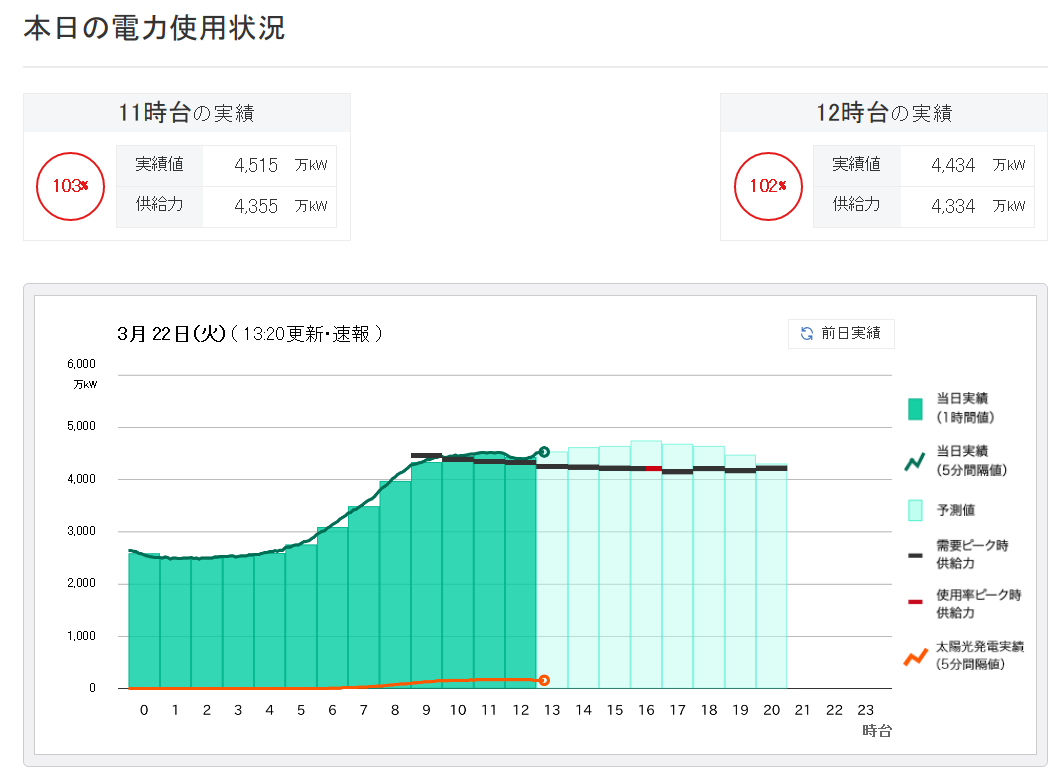Click the 6,000 y-axis label
The width and height of the screenshot is (1063, 777).
(x=81, y=364)
